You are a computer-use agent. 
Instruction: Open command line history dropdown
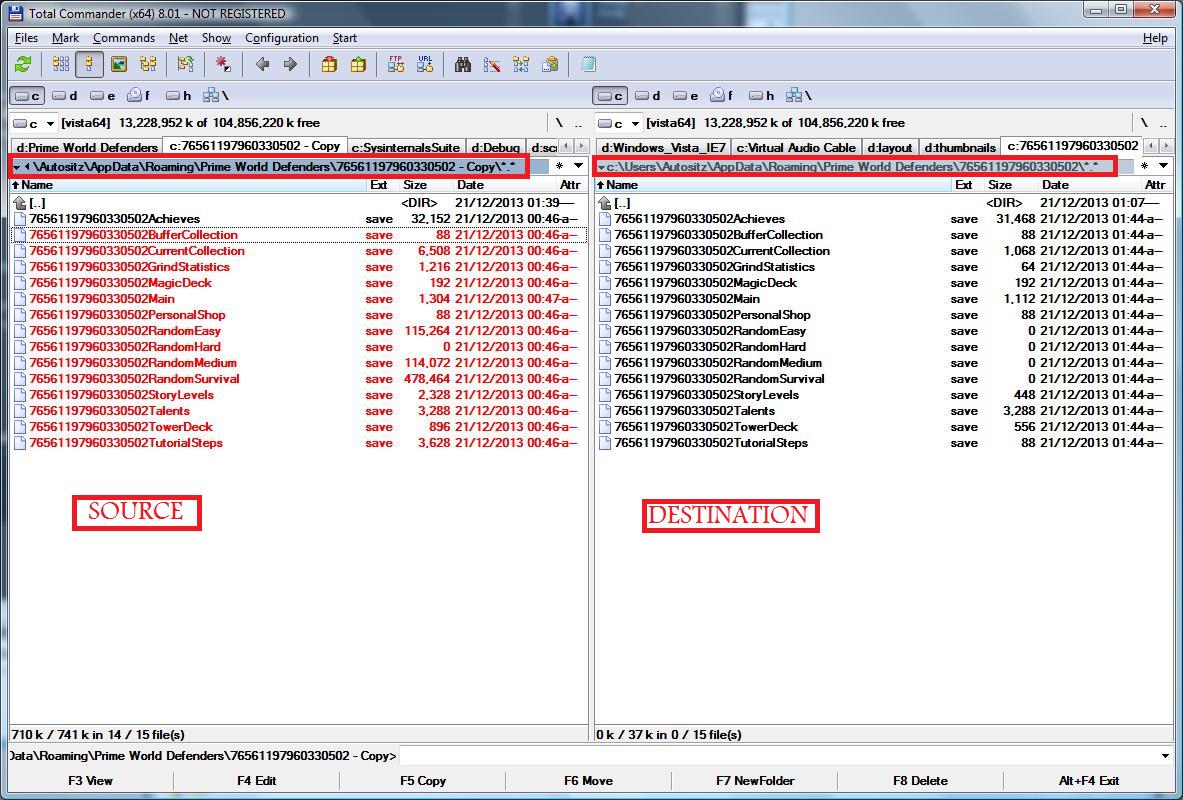pyautogui.click(x=1166, y=755)
